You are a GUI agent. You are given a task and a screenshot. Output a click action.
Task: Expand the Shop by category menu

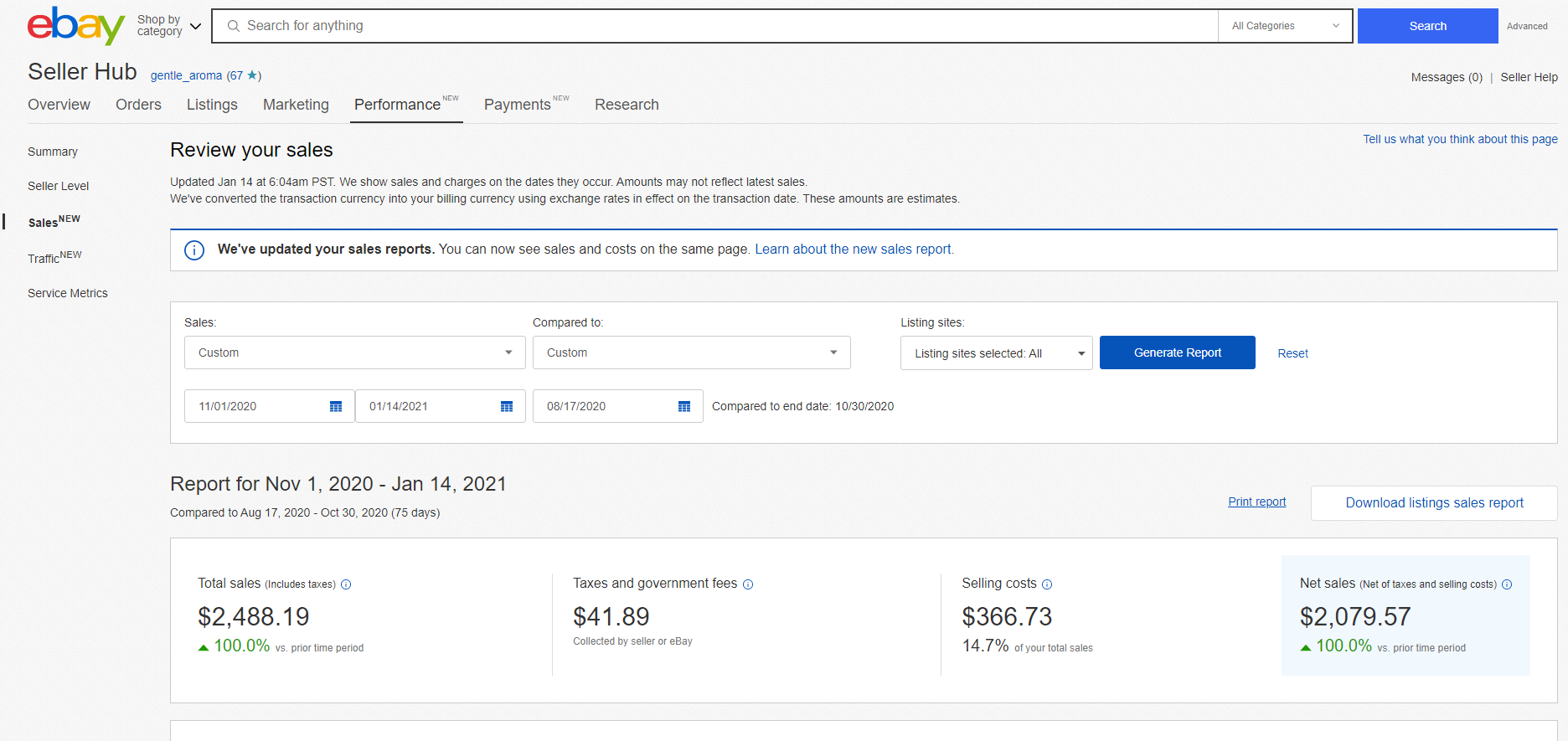coord(169,26)
